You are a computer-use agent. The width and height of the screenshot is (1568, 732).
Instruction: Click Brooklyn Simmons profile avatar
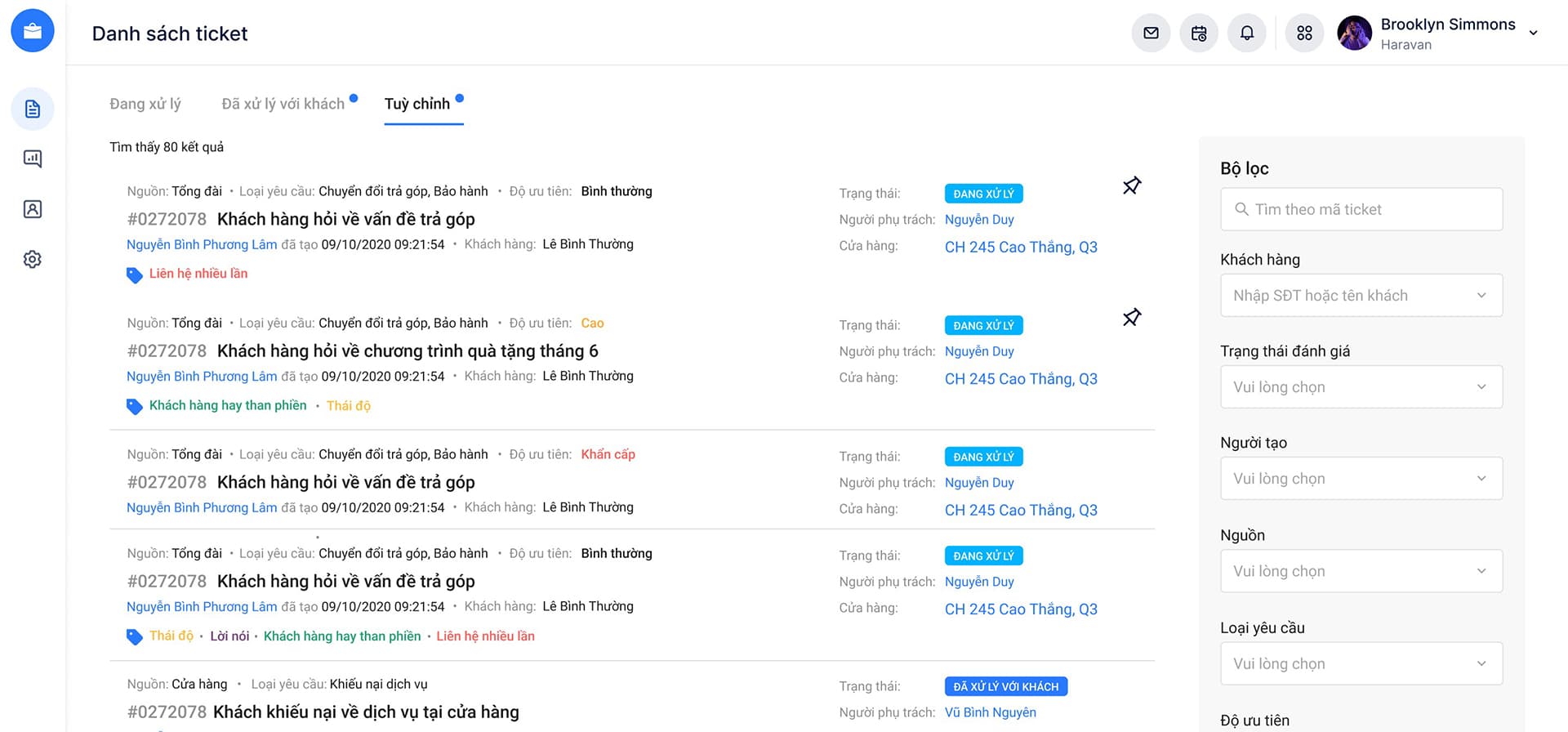(x=1355, y=33)
